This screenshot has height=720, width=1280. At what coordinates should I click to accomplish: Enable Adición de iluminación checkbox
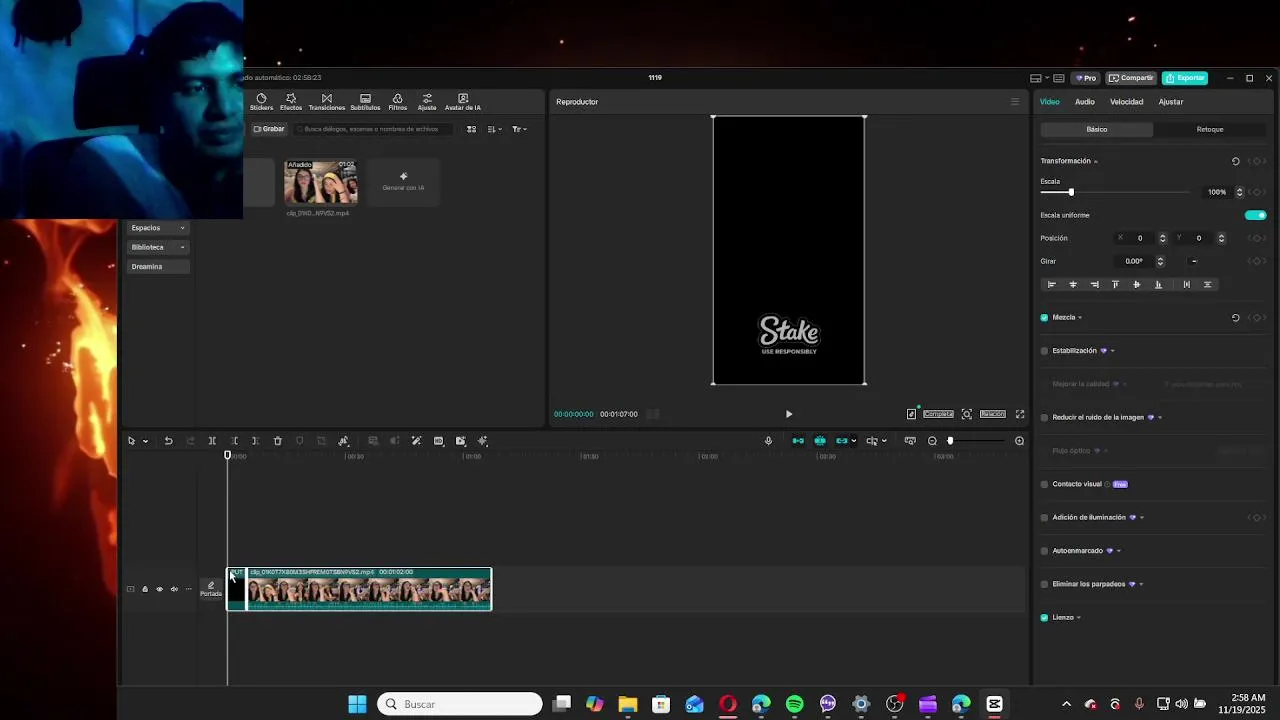click(1044, 518)
